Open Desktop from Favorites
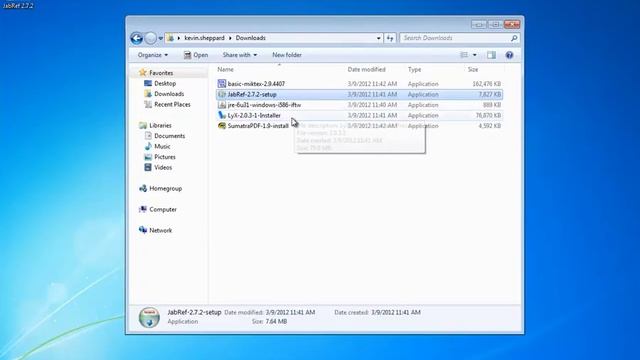 coord(165,83)
